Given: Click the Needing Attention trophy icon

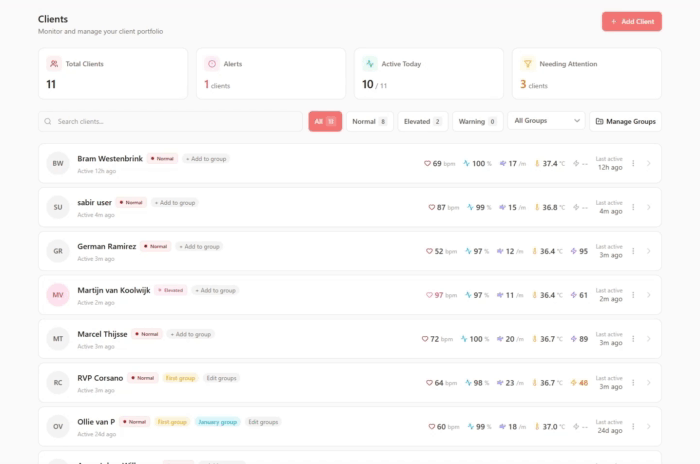Looking at the screenshot, I should tap(527, 64).
